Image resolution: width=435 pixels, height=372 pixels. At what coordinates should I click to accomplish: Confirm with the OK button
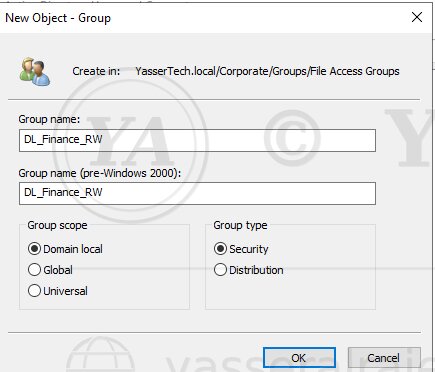coord(299,358)
